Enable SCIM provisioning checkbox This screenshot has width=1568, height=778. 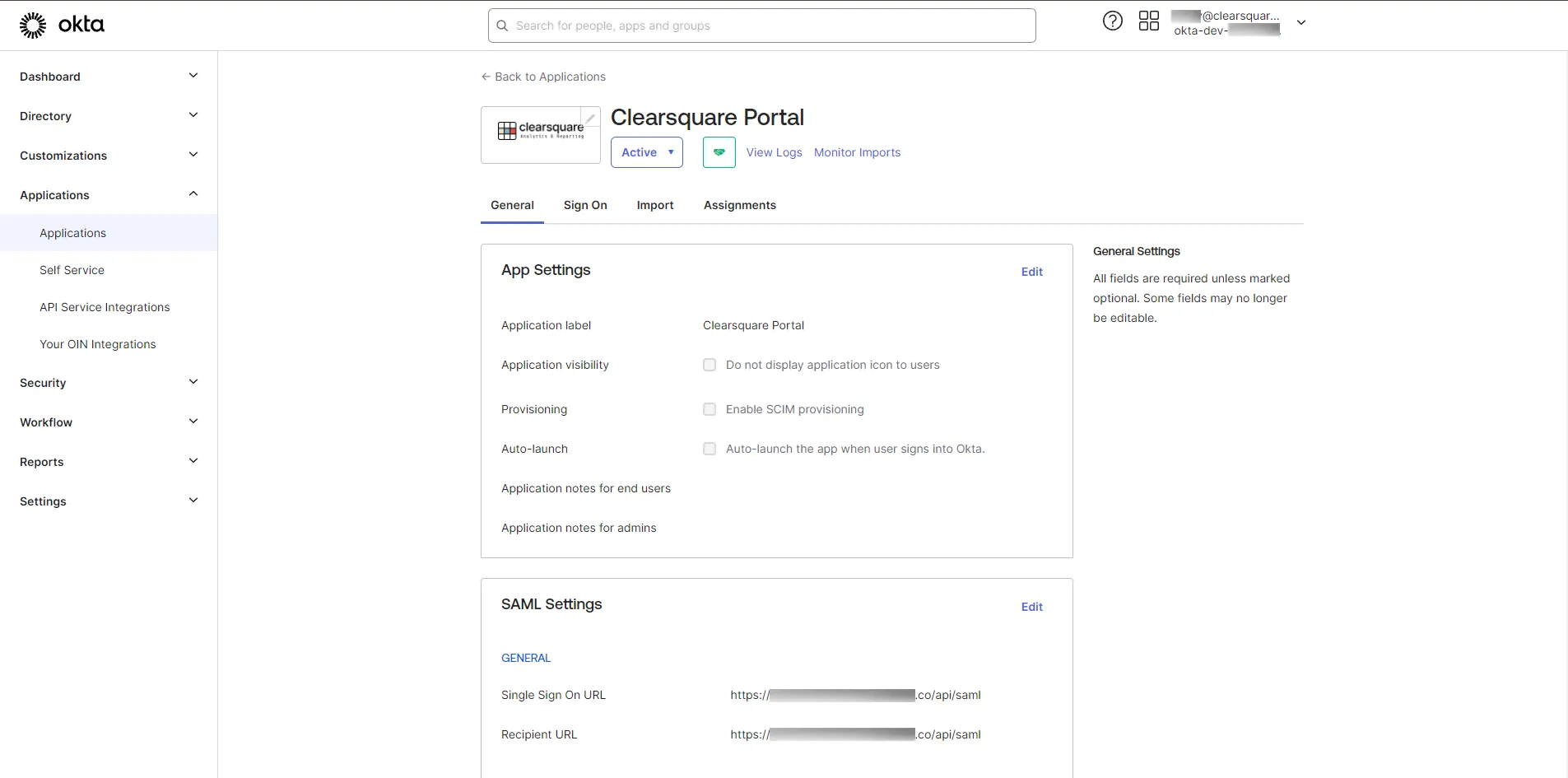(x=710, y=409)
